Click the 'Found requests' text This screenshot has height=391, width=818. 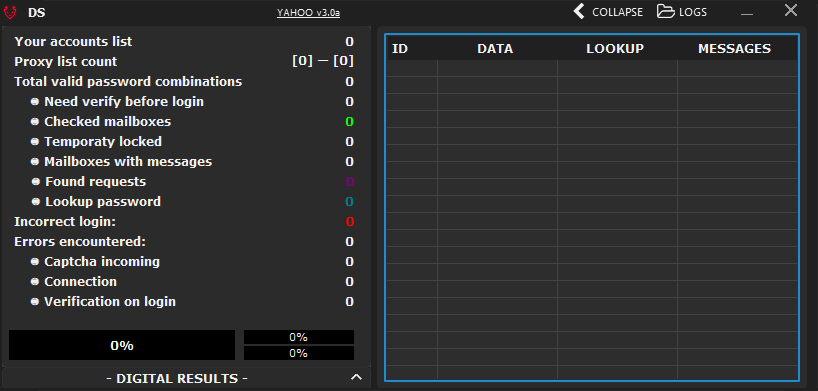pos(95,182)
